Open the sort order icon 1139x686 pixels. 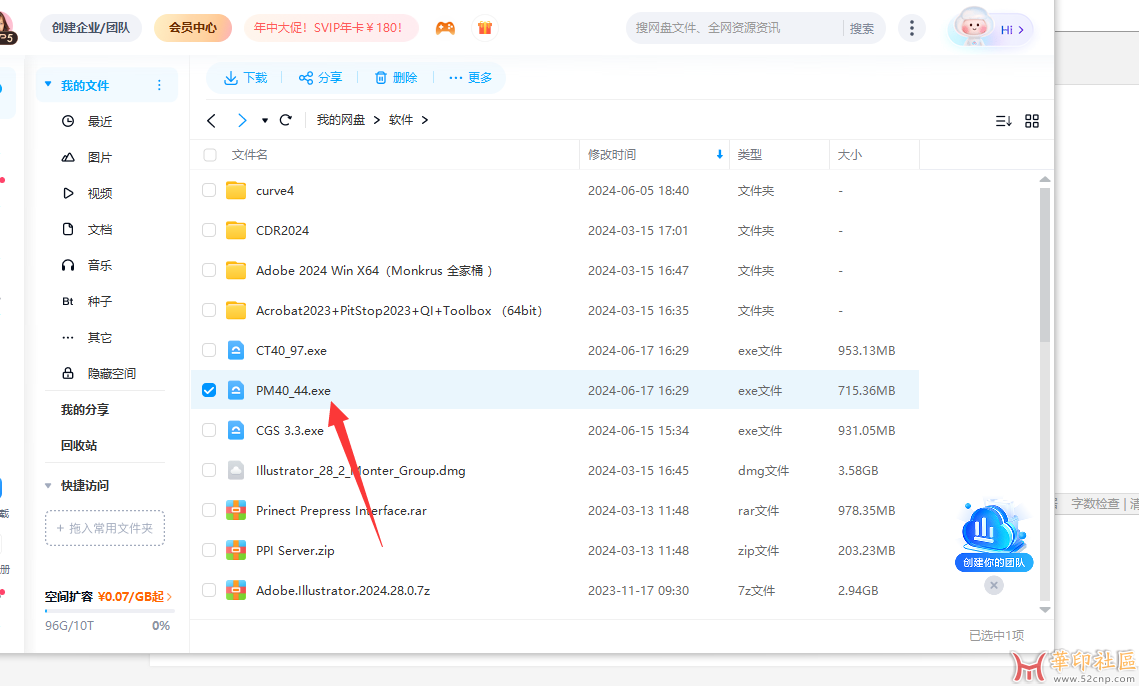(1003, 121)
